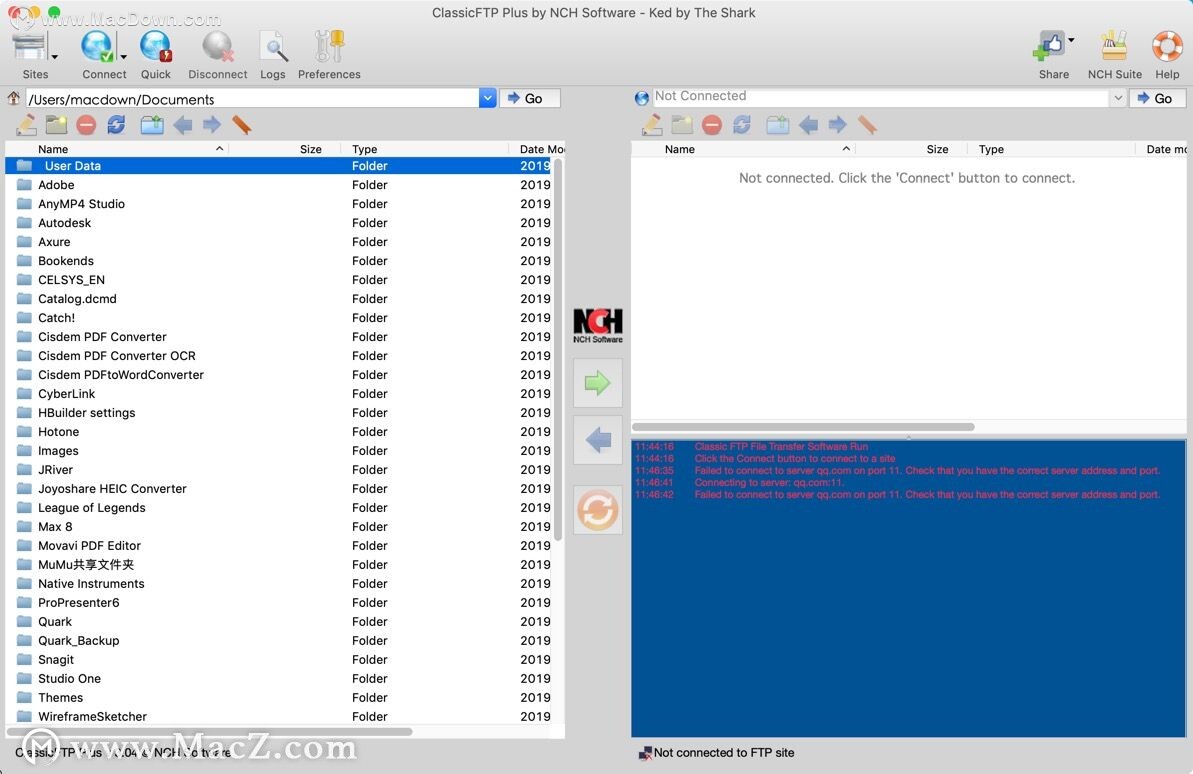Refresh the local file list
This screenshot has height=774, width=1193.
[x=116, y=125]
